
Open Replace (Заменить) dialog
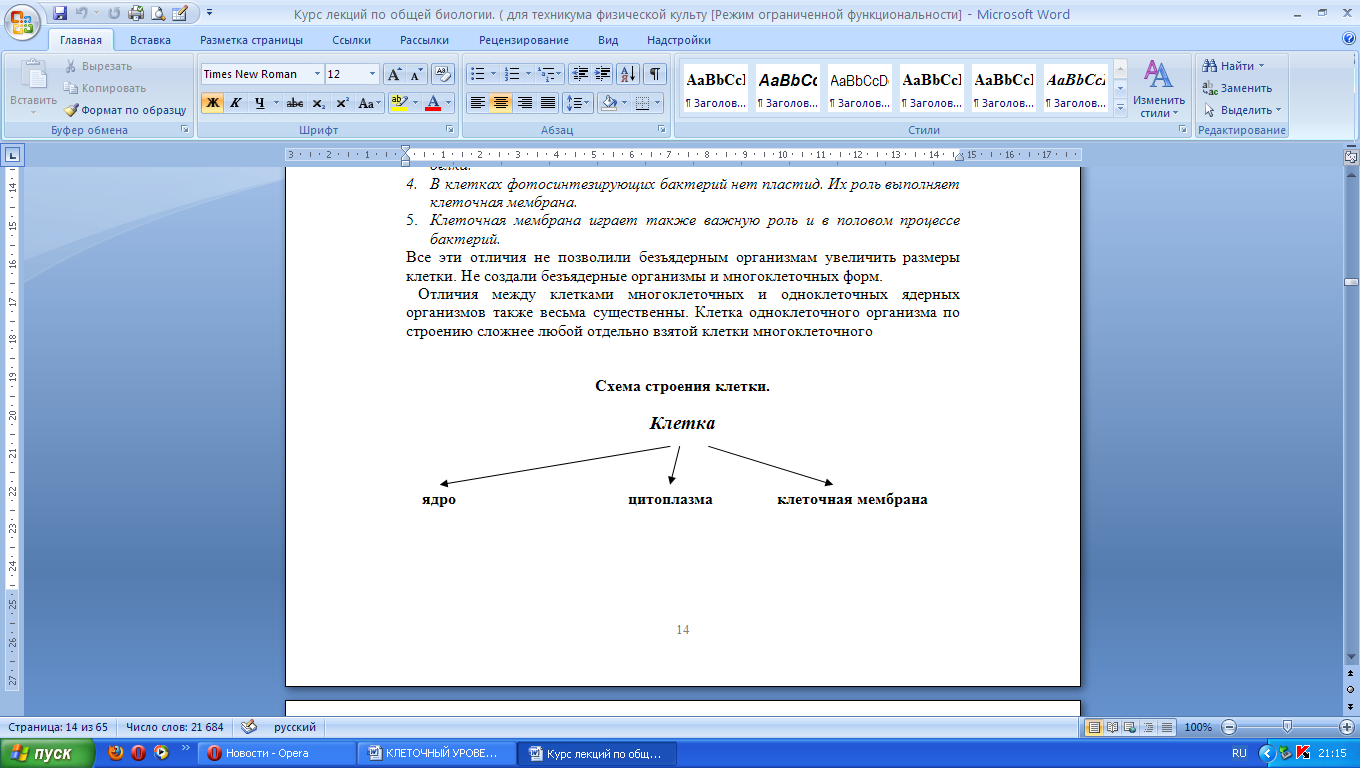pos(1238,88)
